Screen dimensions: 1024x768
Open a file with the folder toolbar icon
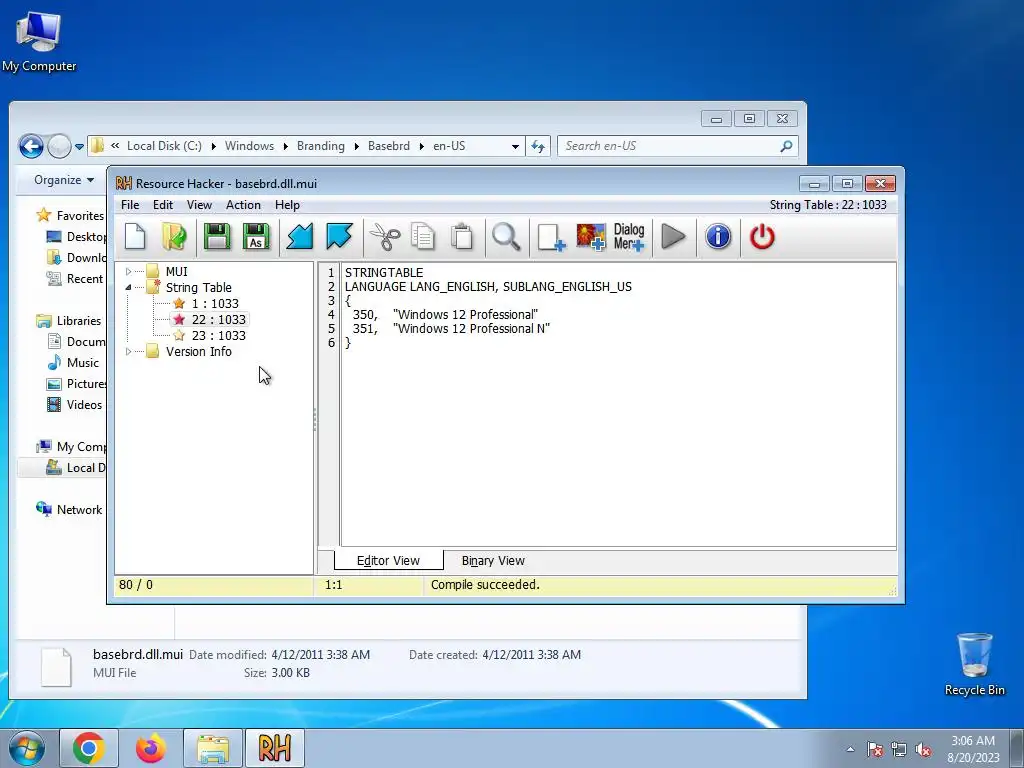174,236
